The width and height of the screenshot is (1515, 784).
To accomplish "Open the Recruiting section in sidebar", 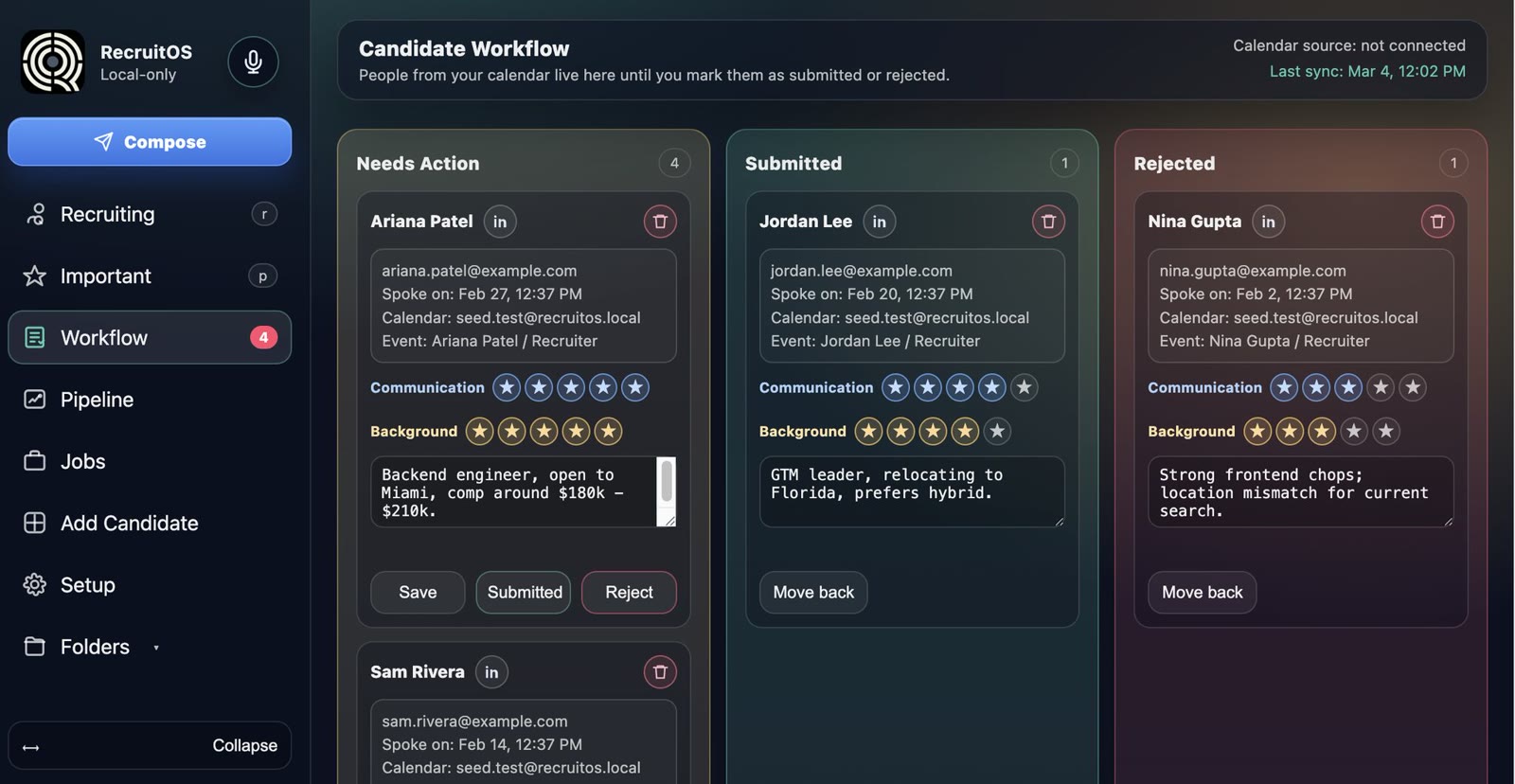I will click(x=150, y=215).
